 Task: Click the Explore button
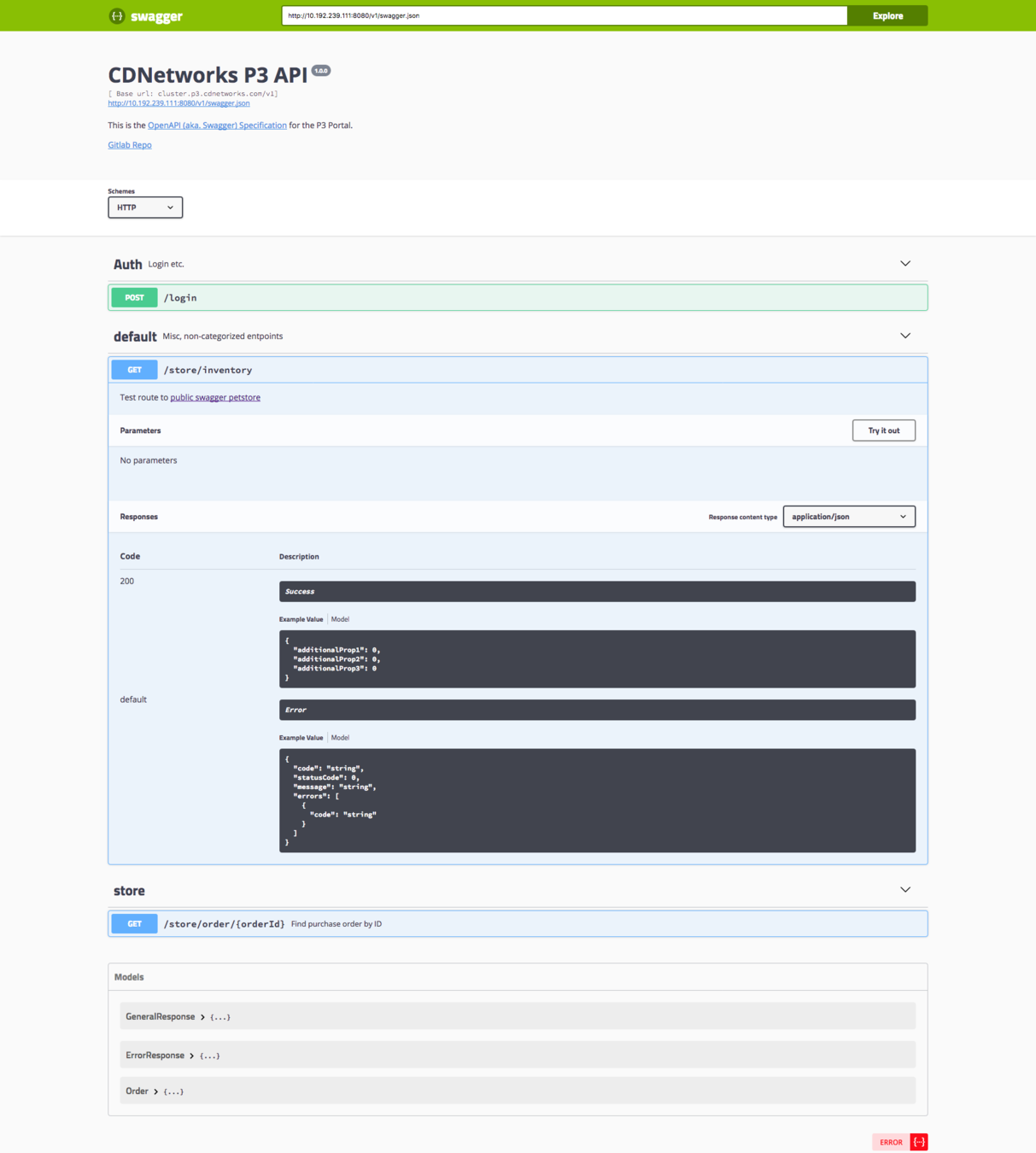pos(887,15)
